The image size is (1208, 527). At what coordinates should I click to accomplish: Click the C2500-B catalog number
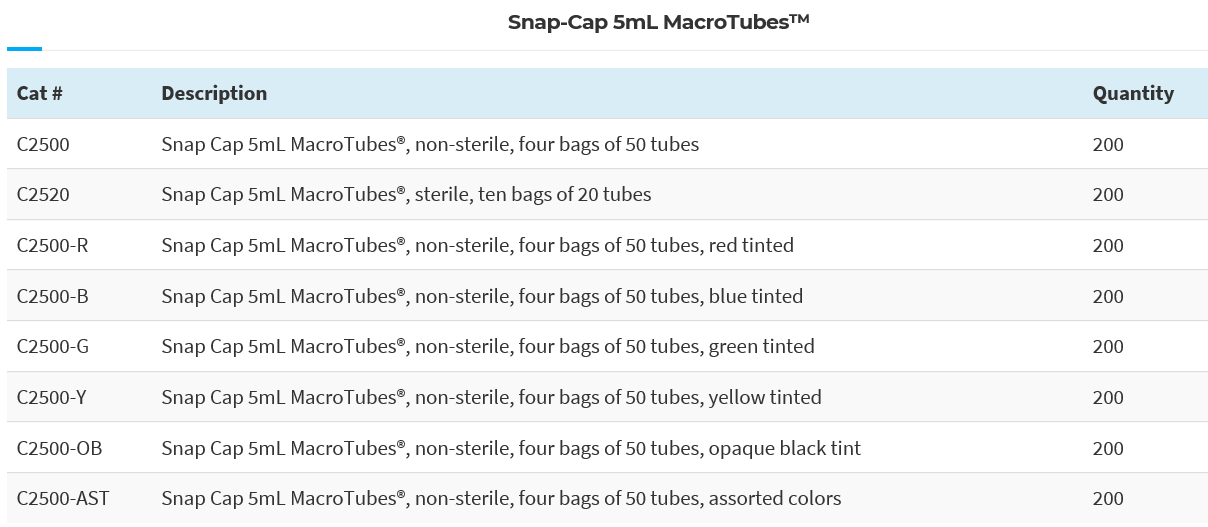tap(53, 297)
